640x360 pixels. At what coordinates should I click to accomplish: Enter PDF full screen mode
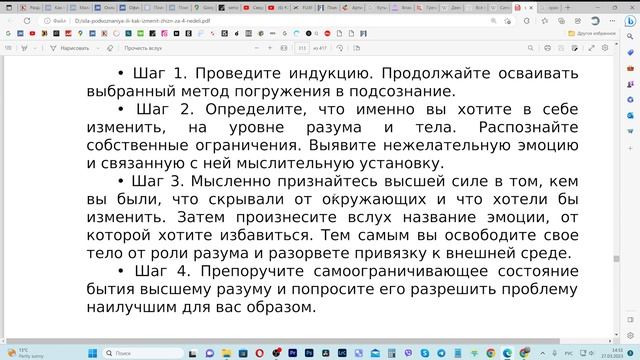pos(591,48)
